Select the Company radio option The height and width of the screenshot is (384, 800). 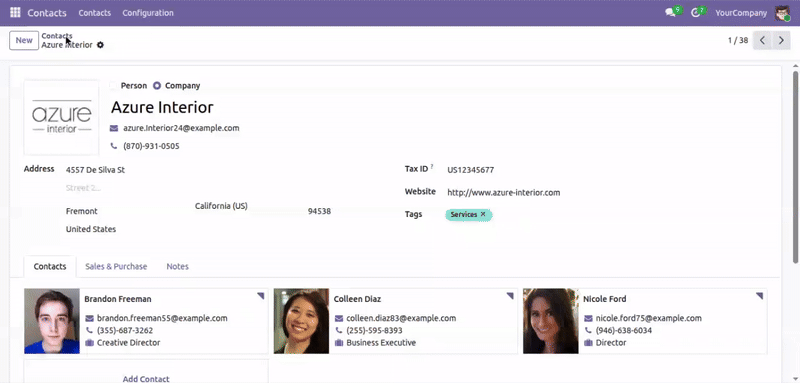157,86
